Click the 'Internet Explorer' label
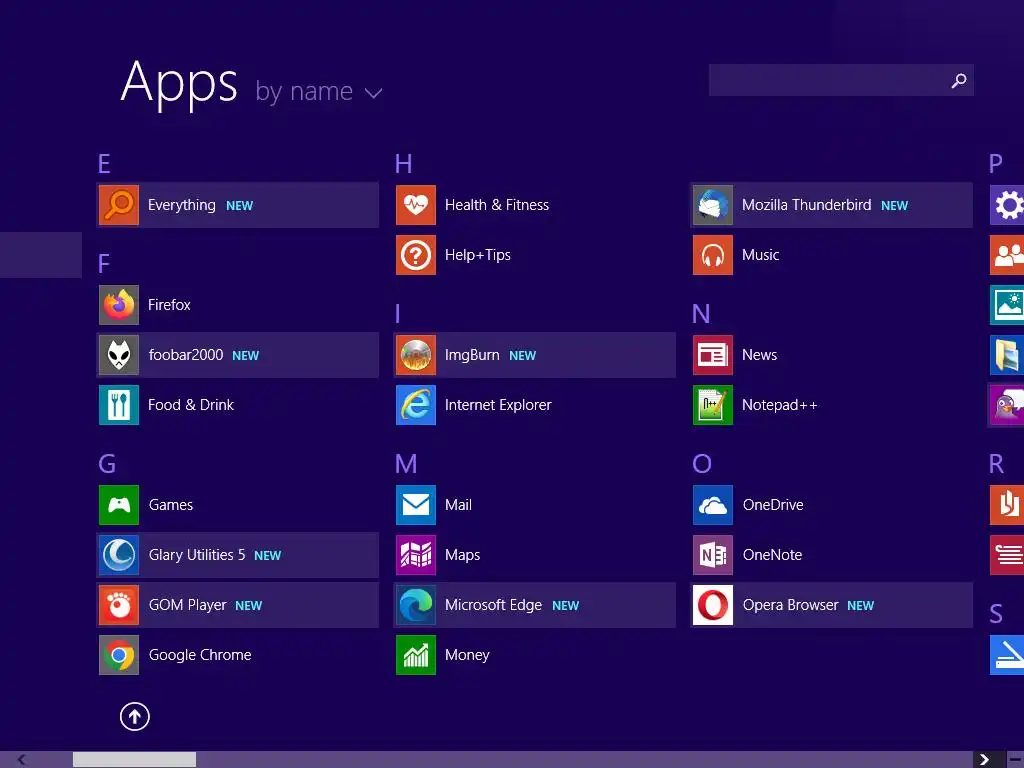 click(498, 405)
